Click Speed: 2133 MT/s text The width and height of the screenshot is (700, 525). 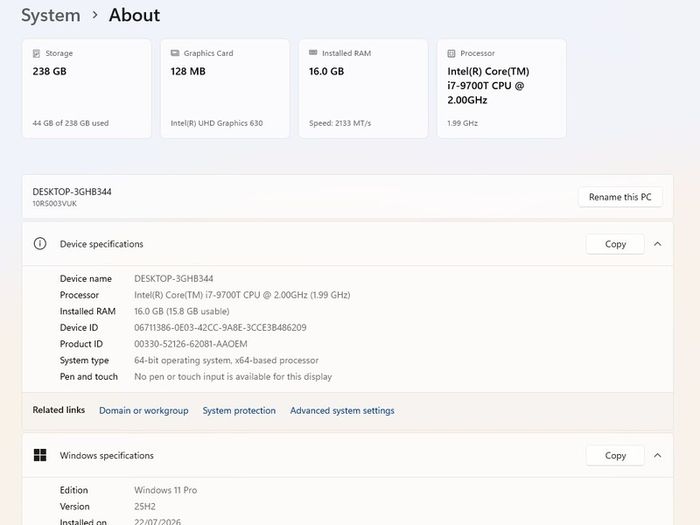[x=340, y=123]
